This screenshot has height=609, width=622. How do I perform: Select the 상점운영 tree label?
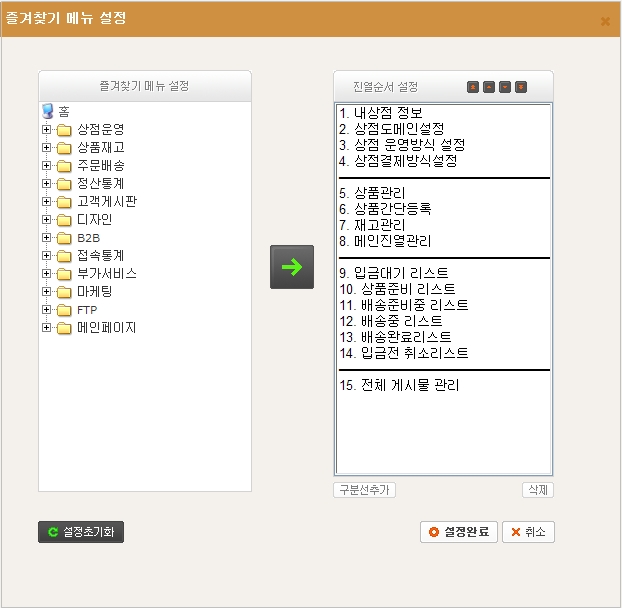pyautogui.click(x=101, y=129)
